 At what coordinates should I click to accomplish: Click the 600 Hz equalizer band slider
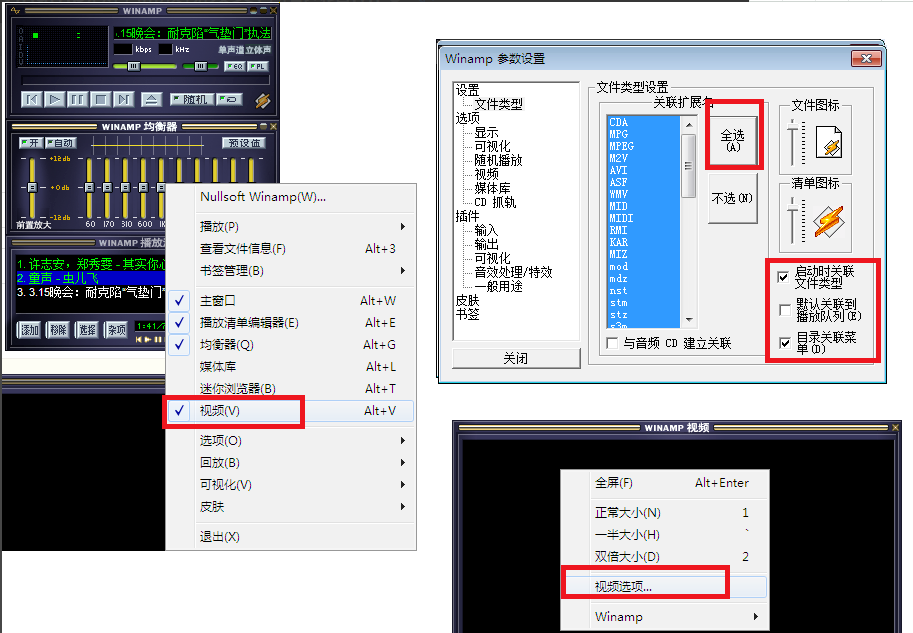click(x=143, y=188)
